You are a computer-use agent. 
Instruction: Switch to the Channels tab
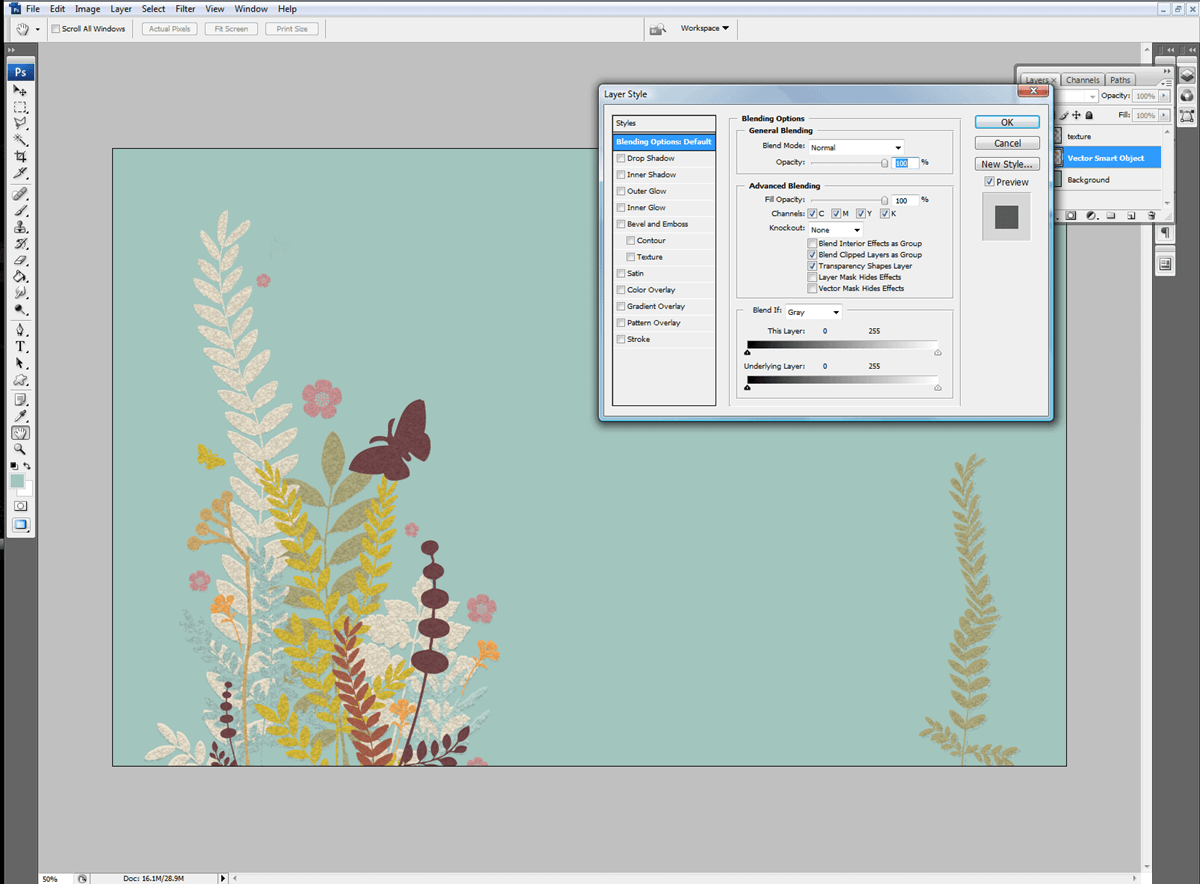pos(1082,80)
